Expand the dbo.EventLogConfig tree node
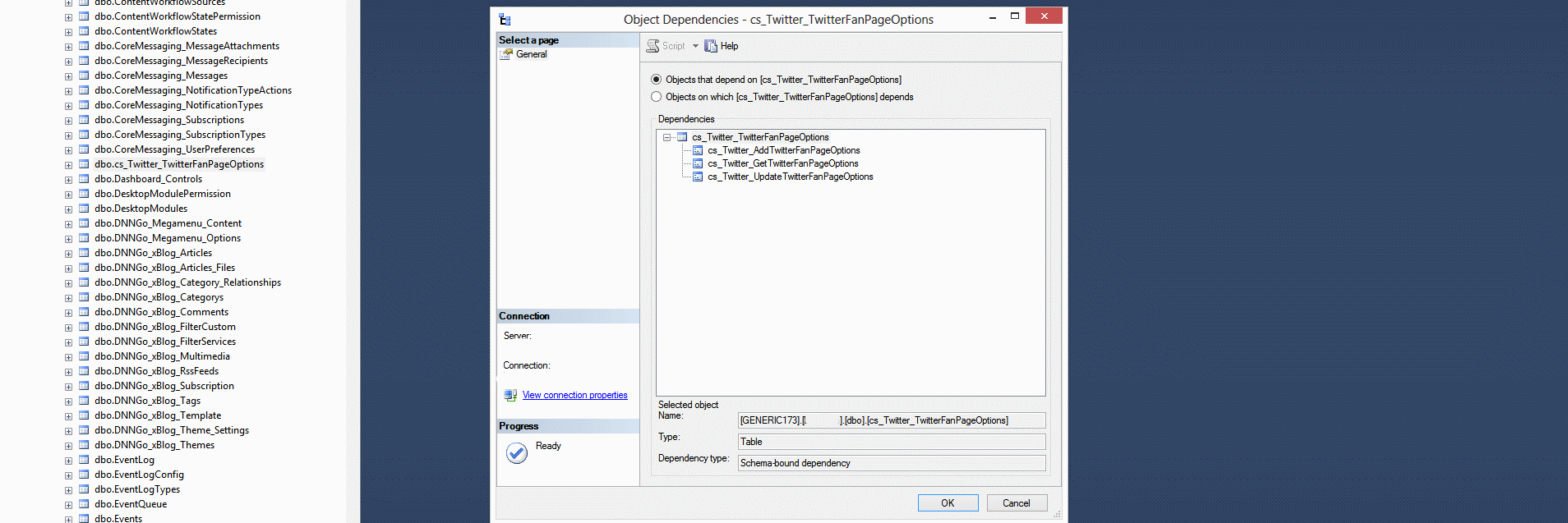This screenshot has width=1568, height=523. pos(68,475)
